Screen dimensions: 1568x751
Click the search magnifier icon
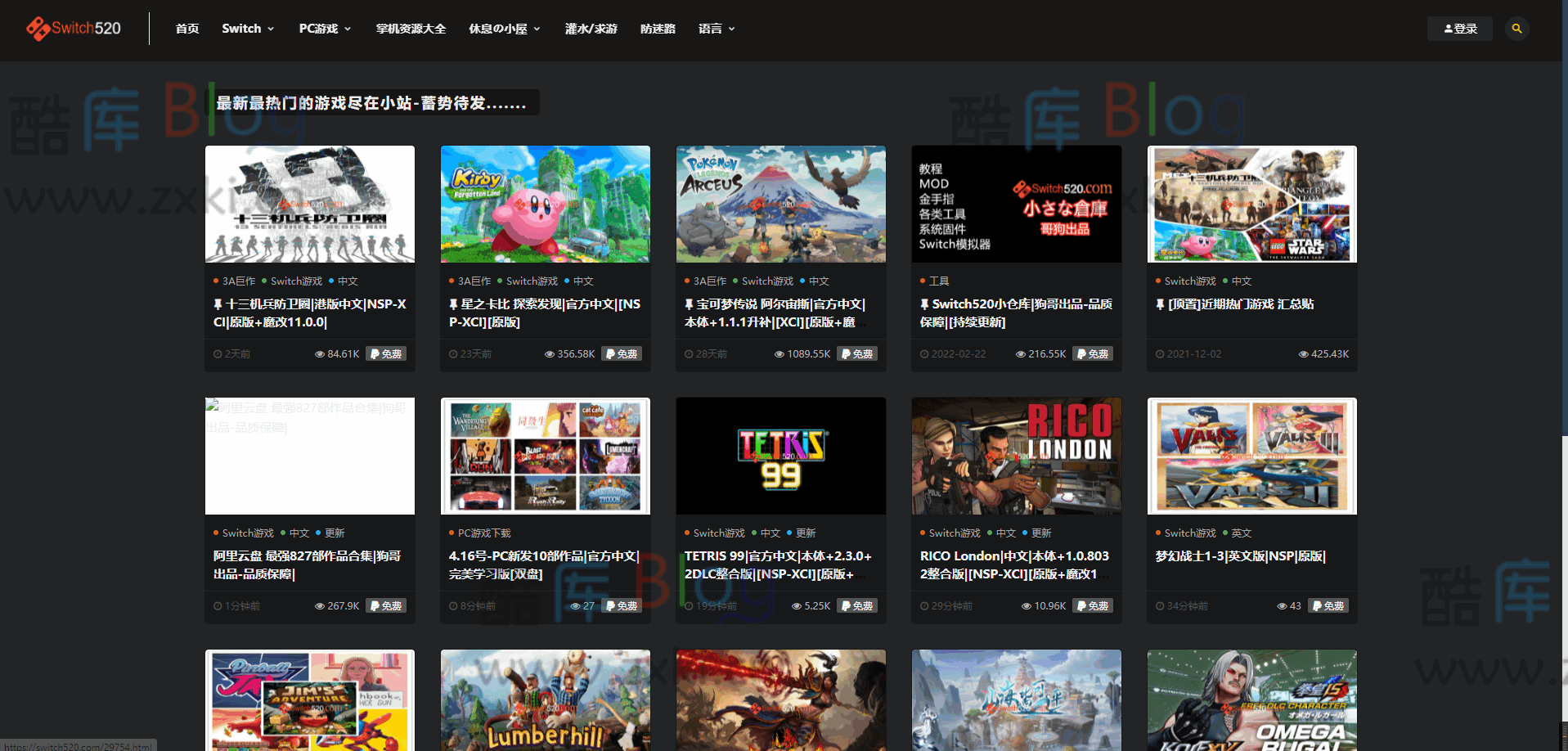[x=1516, y=28]
